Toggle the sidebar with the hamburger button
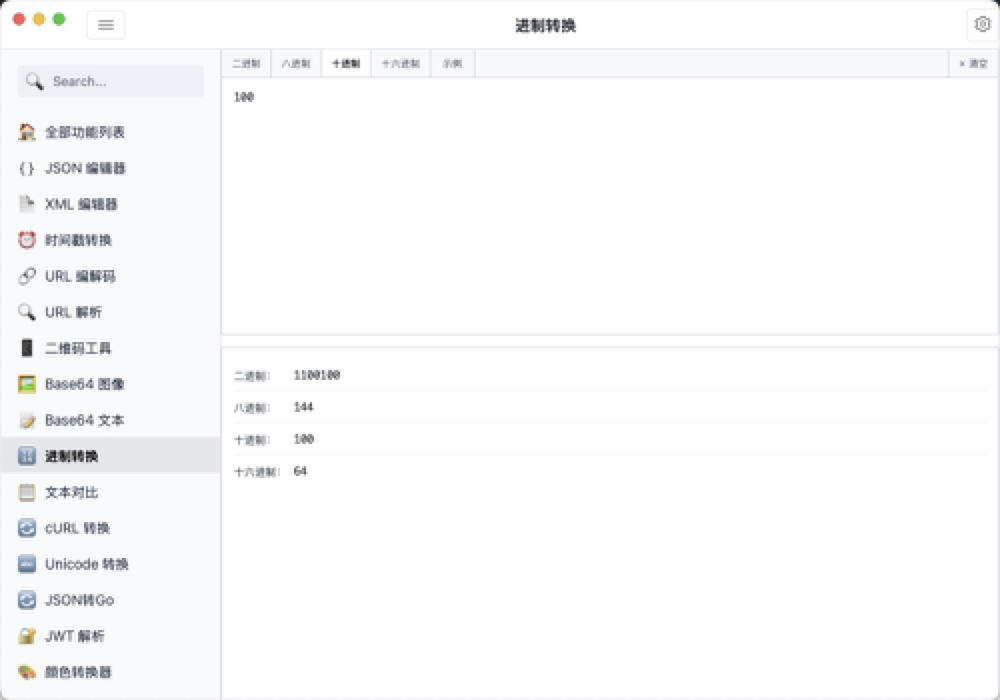 106,24
